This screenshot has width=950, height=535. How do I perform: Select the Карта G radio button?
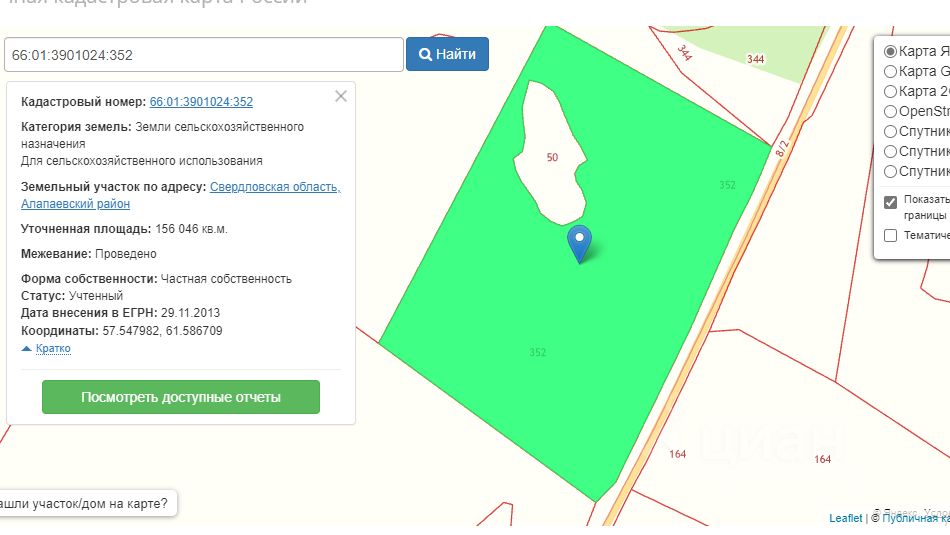pos(890,71)
